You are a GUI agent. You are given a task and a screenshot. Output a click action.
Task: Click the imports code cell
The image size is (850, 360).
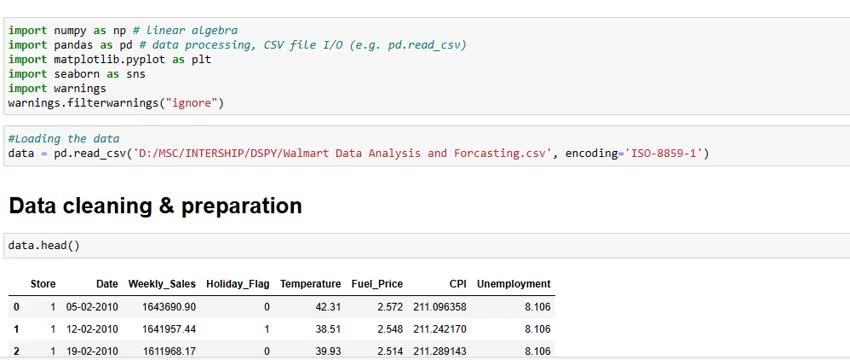click(427, 66)
